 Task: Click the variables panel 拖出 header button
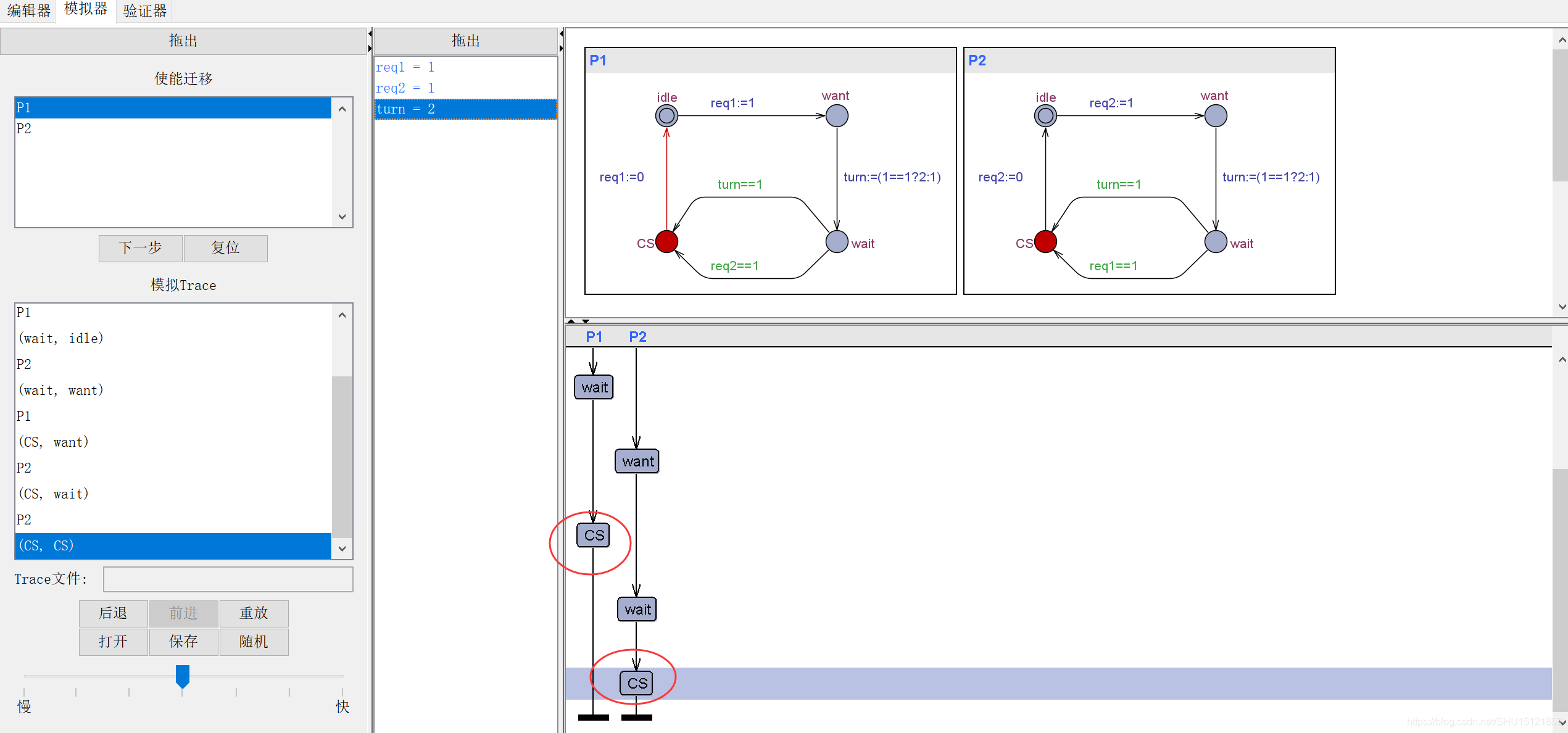tap(466, 41)
